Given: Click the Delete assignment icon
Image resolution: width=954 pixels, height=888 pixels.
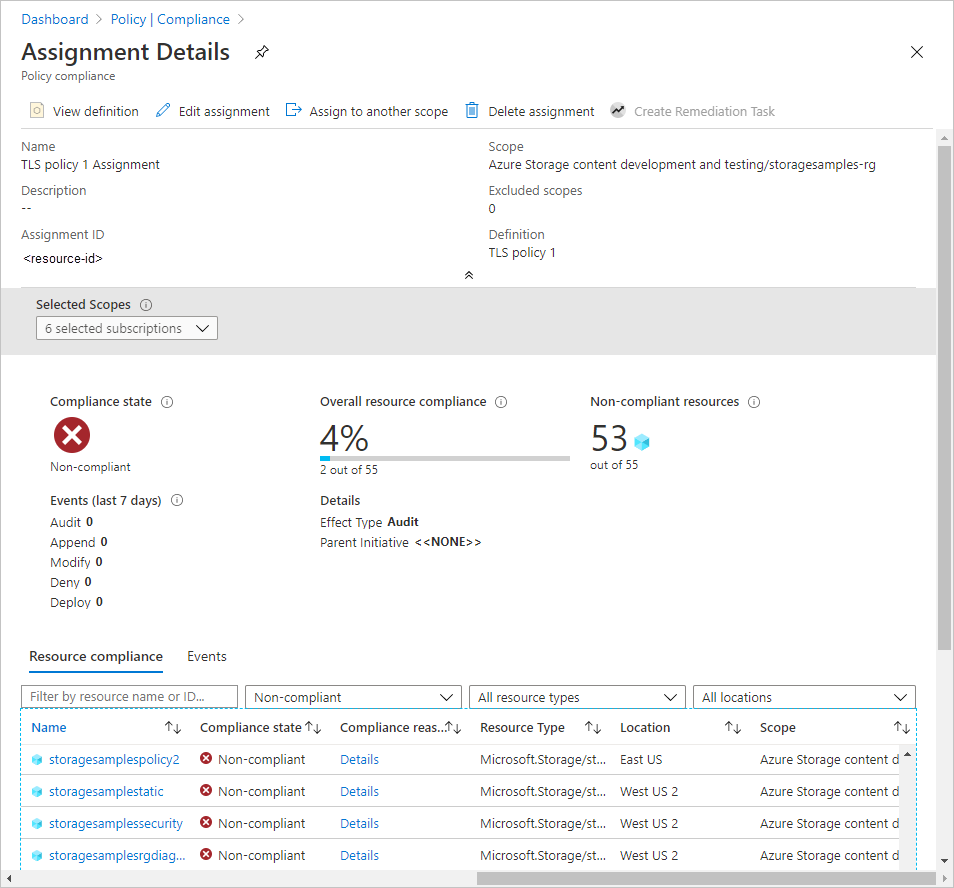Looking at the screenshot, I should click(x=471, y=111).
